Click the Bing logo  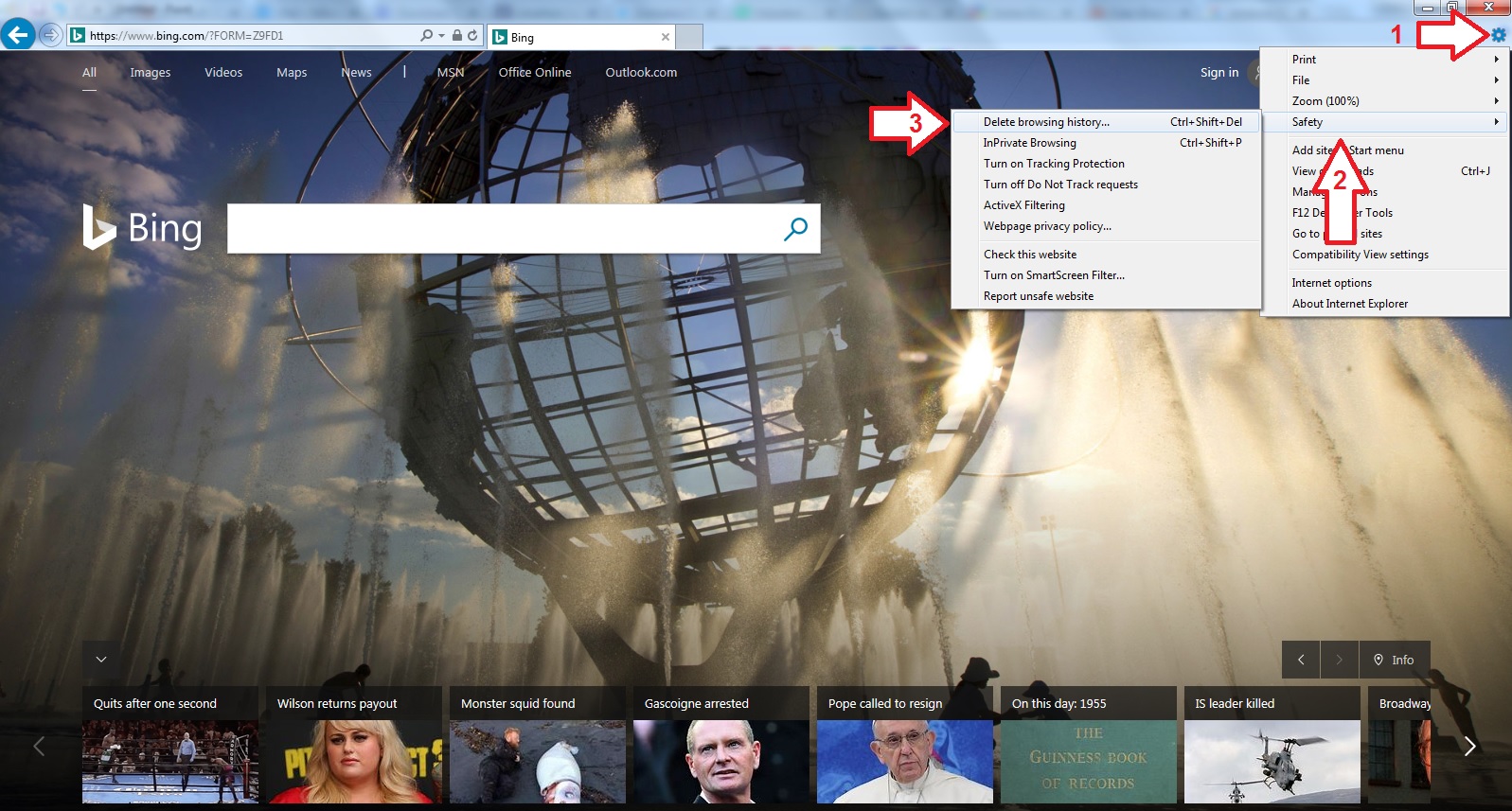142,227
